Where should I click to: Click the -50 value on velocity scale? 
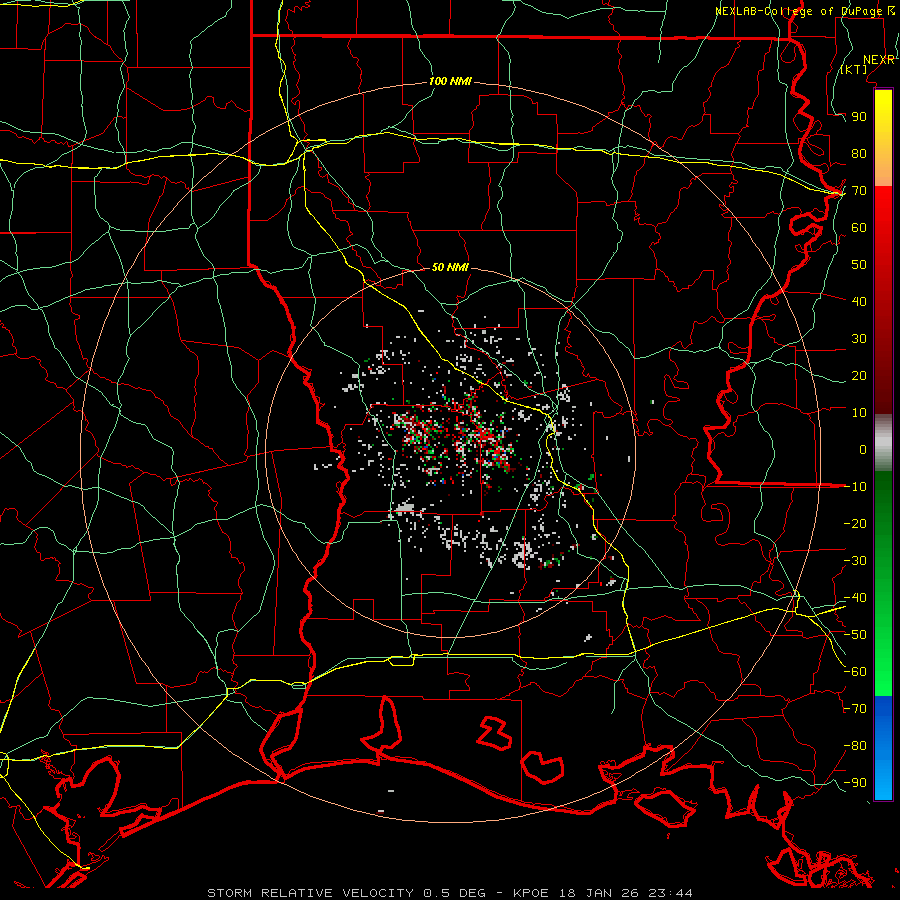855,634
